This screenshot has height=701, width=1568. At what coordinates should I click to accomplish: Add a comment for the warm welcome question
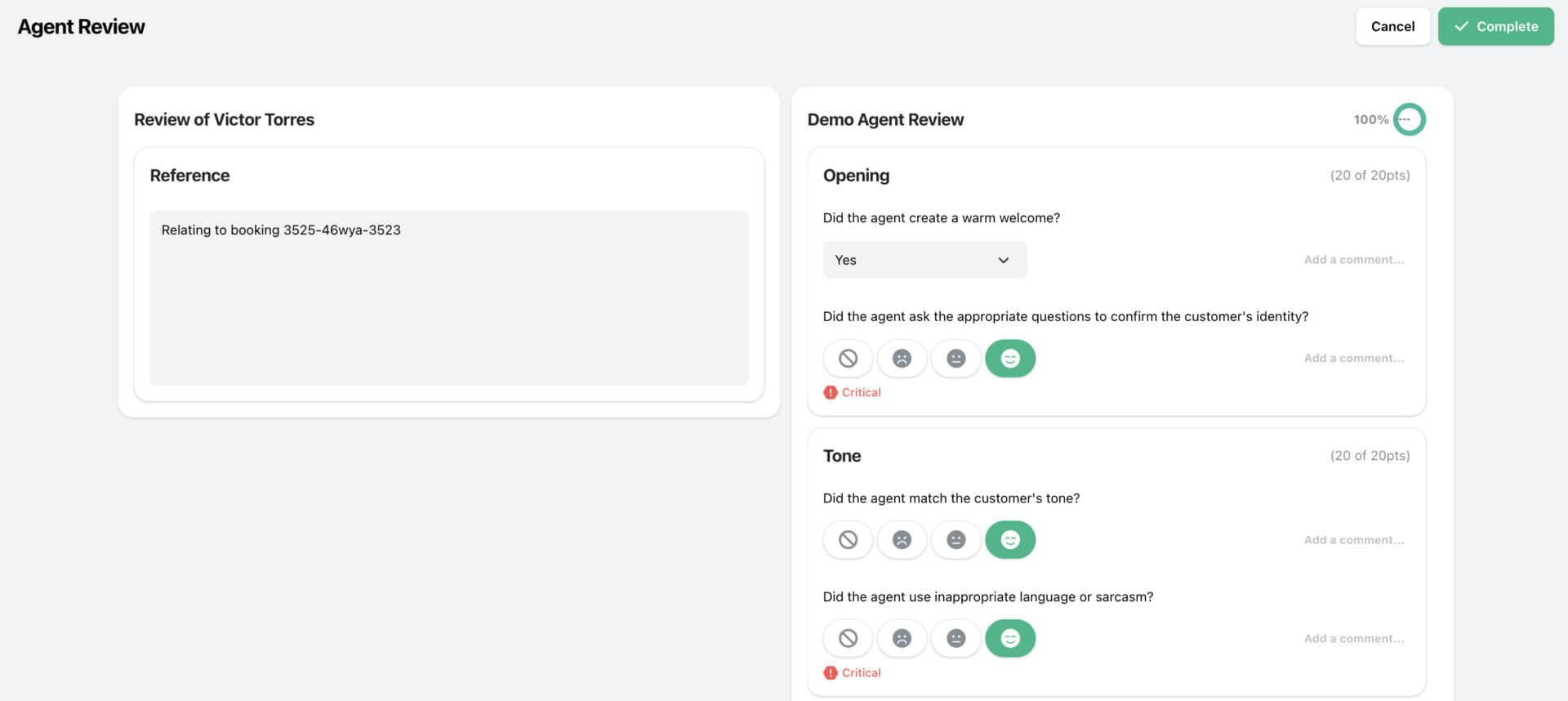pyautogui.click(x=1353, y=260)
